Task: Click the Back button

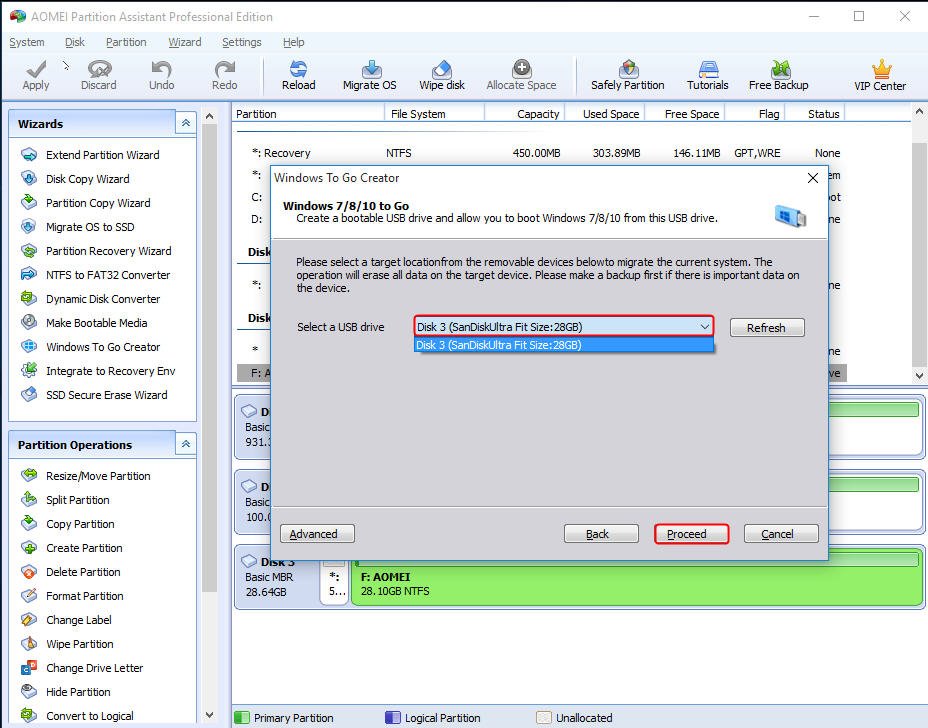Action: pos(601,534)
